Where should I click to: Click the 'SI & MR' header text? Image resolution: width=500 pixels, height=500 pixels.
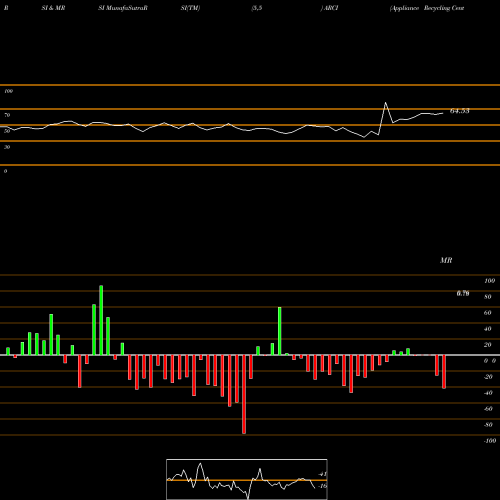(53, 8)
